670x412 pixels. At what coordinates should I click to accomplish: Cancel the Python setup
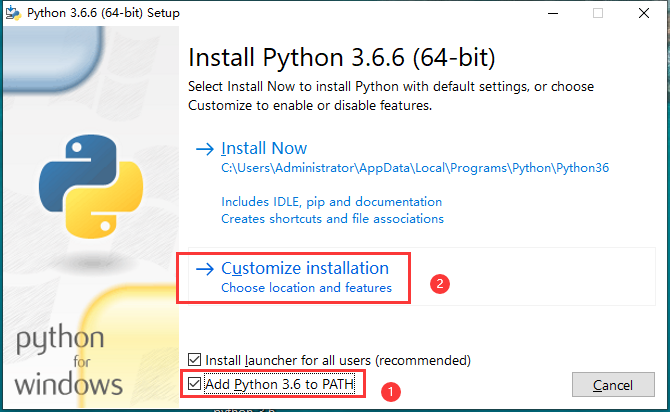pos(613,385)
